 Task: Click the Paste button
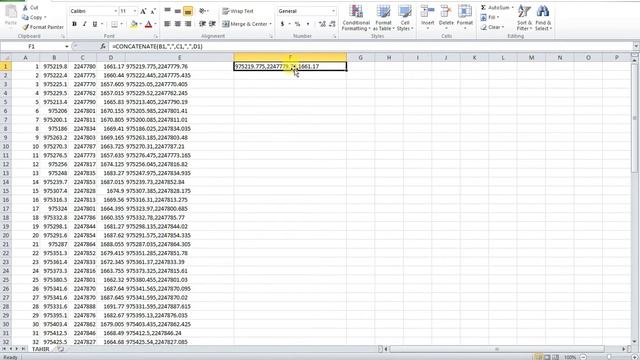[x=11, y=16]
